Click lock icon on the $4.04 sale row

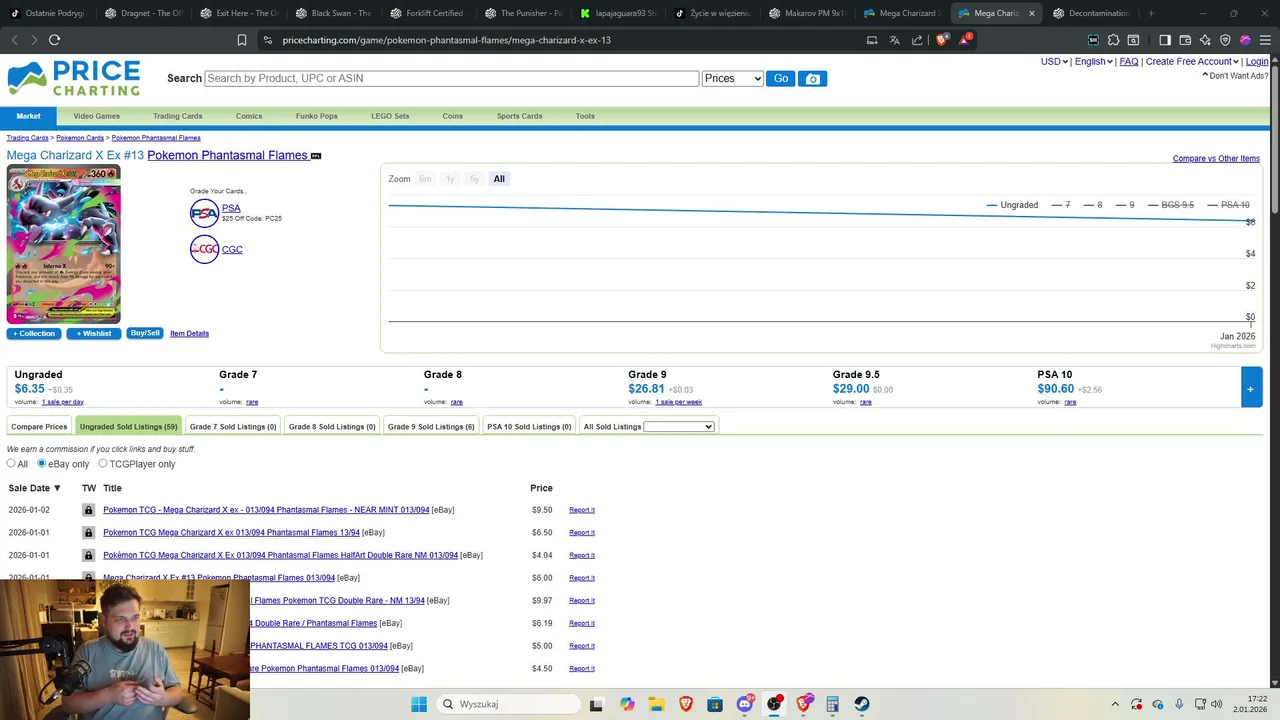pos(88,555)
